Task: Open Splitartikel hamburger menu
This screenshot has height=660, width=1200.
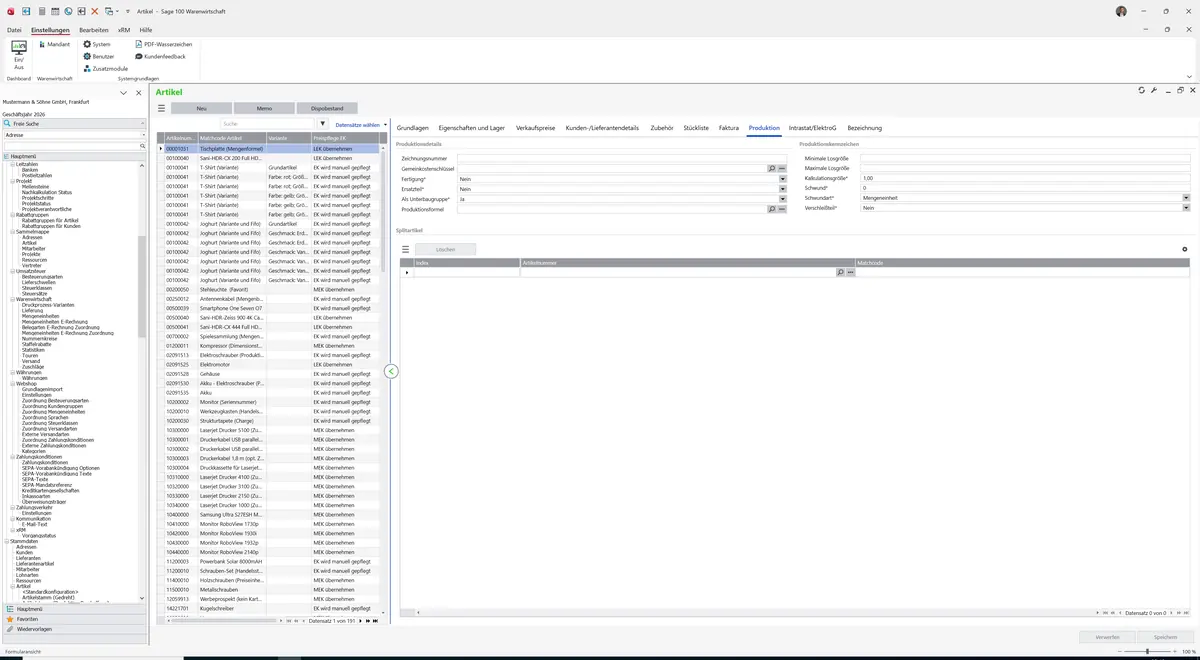Action: point(406,249)
